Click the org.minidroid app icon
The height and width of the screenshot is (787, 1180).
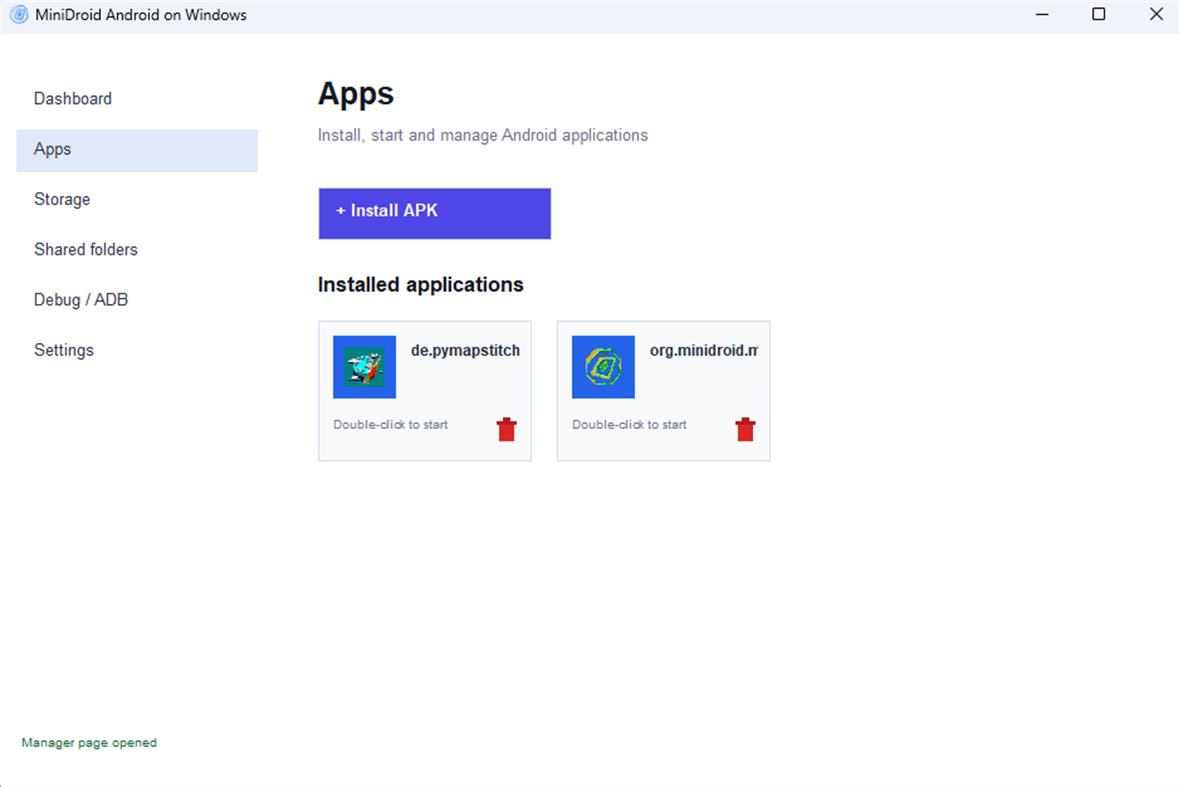click(603, 367)
